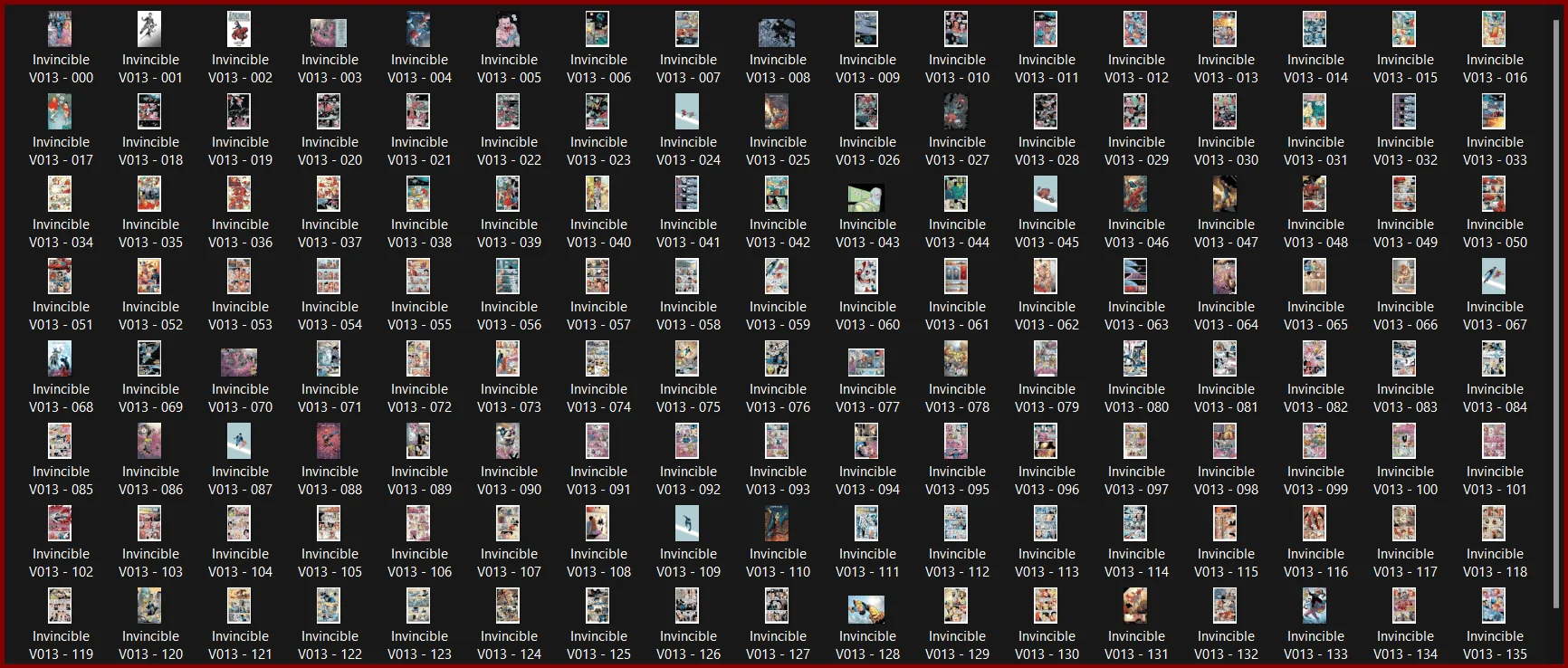The width and height of the screenshot is (1568, 668).
Task: Click the Invincible V013 - 056 file icon
Action: click(x=508, y=276)
